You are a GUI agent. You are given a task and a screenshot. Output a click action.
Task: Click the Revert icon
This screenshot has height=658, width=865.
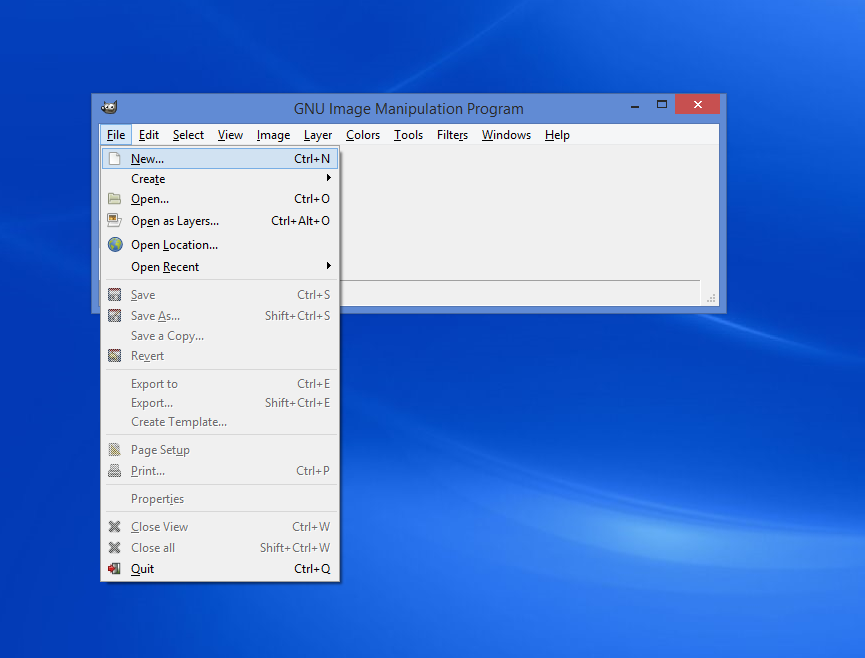(114, 356)
